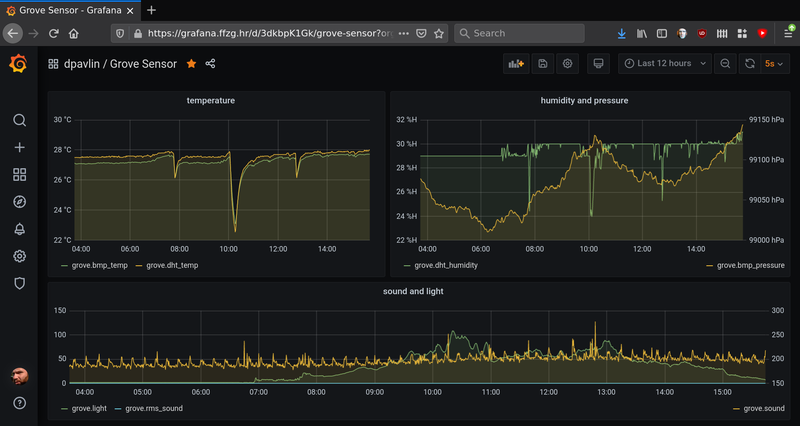The image size is (800, 426).
Task: Mark dashboard as favorite with star
Action: (x=191, y=64)
